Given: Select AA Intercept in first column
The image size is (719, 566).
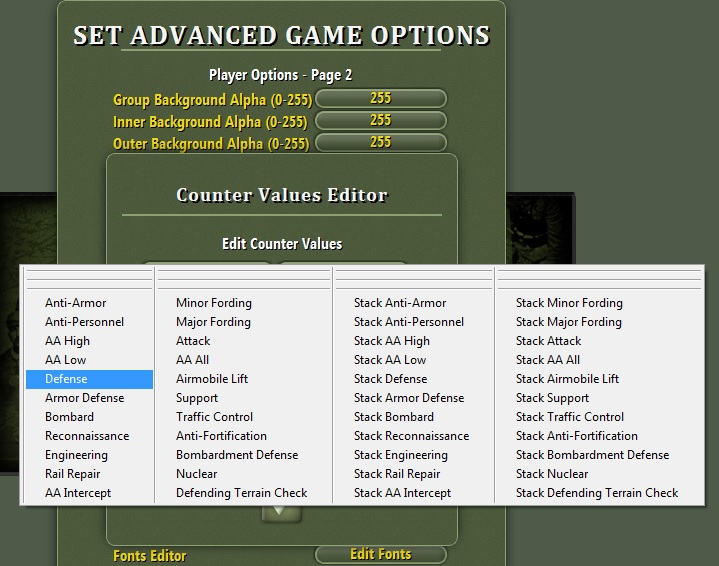Looking at the screenshot, I should coord(89,493).
